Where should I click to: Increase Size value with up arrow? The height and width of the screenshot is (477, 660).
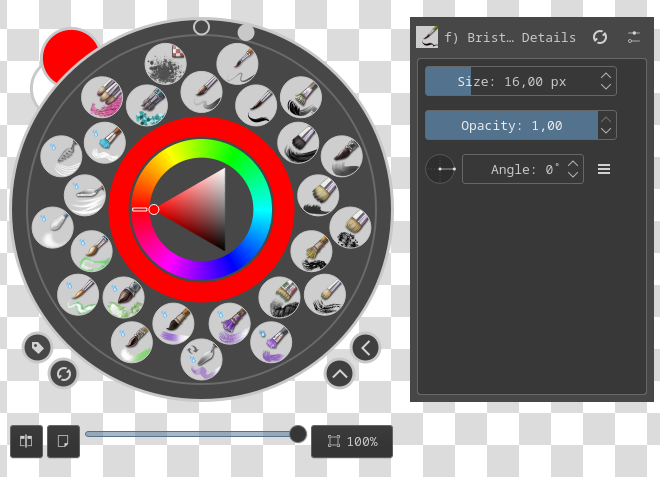605,75
